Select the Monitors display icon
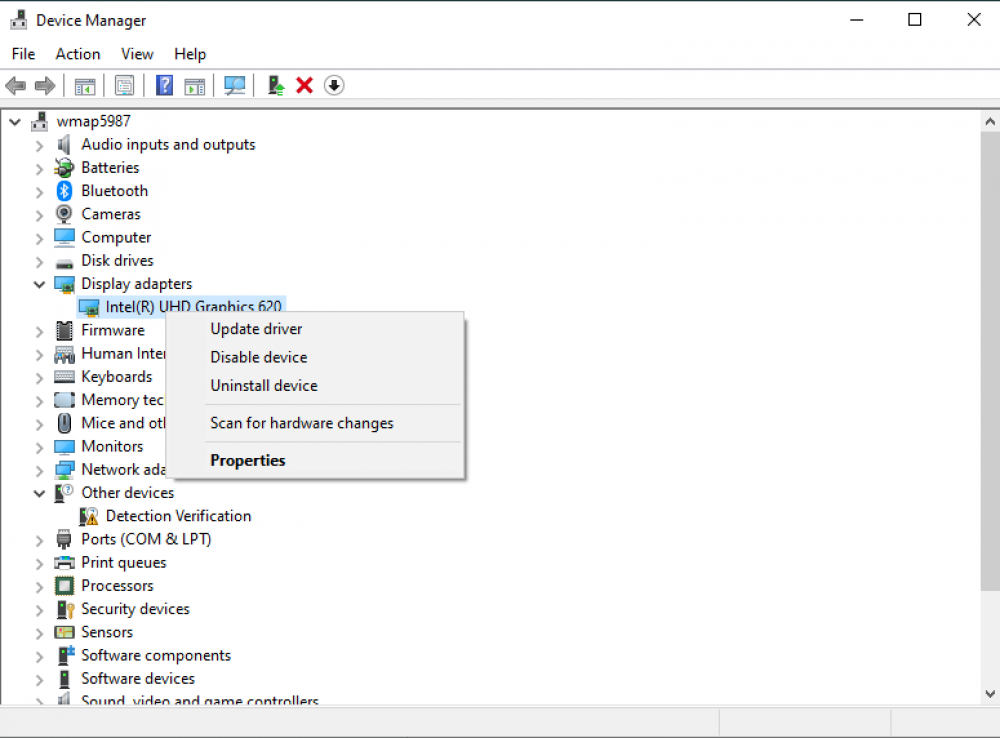 (x=64, y=446)
